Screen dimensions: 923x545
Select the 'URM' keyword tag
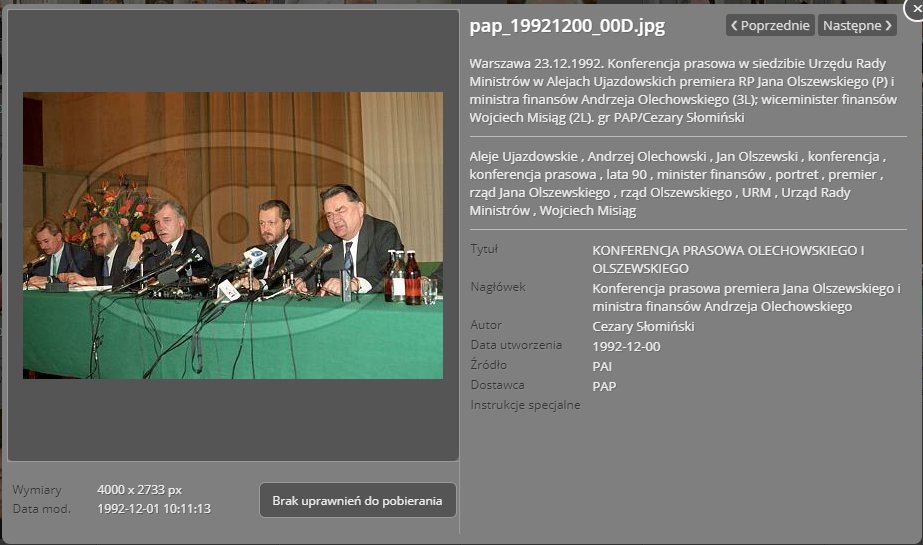point(756,192)
